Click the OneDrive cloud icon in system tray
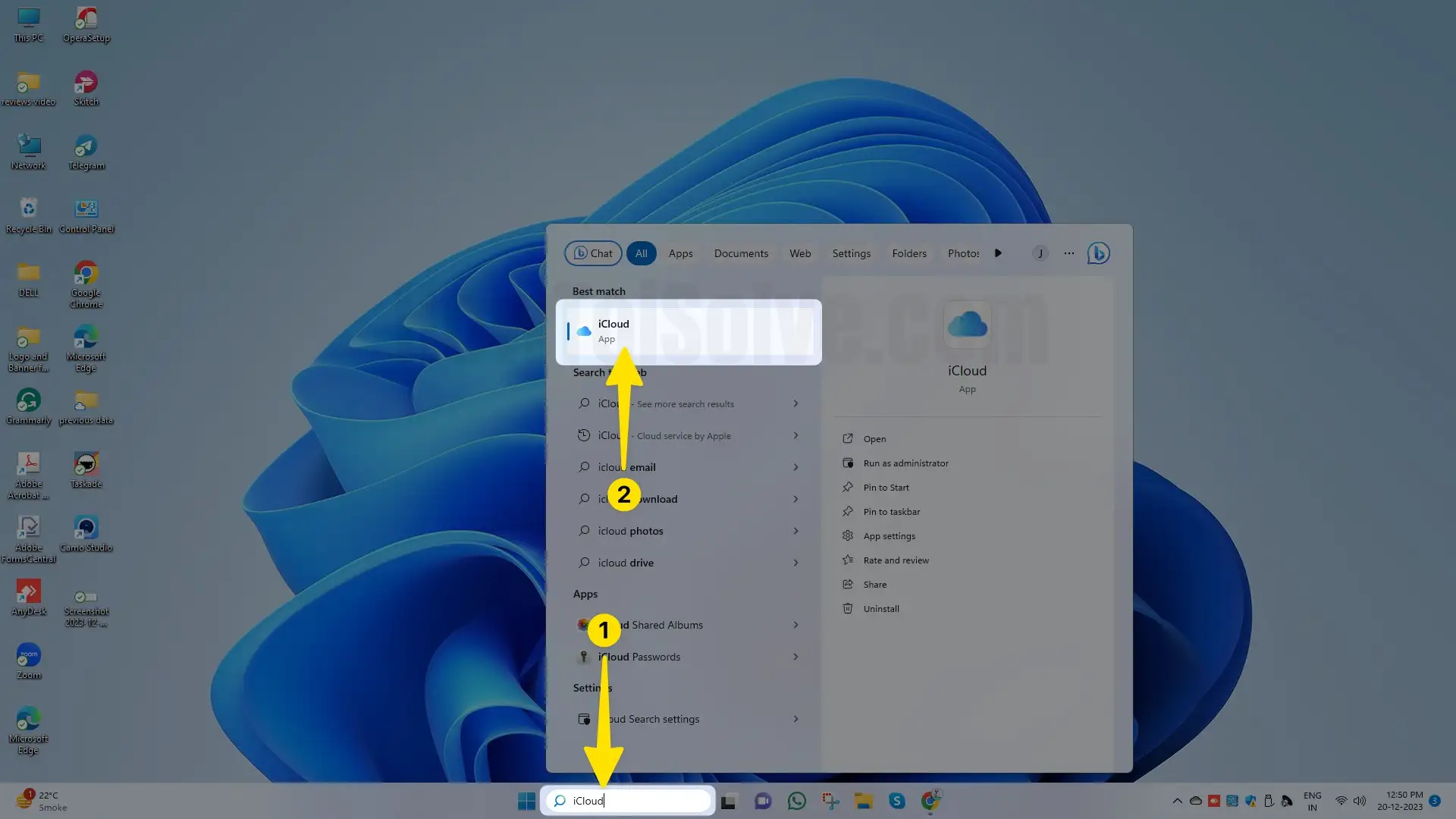The width and height of the screenshot is (1456, 819). 1196,800
